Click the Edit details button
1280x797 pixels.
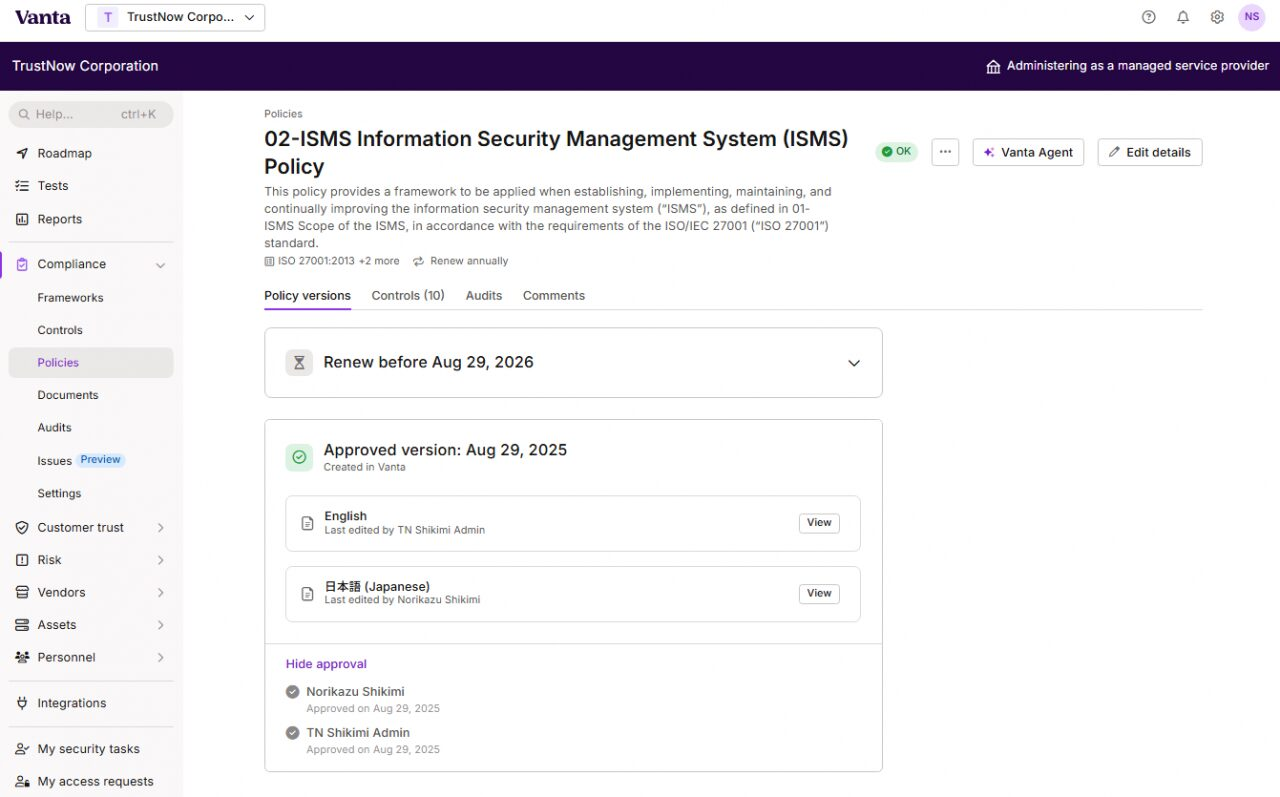click(1149, 152)
